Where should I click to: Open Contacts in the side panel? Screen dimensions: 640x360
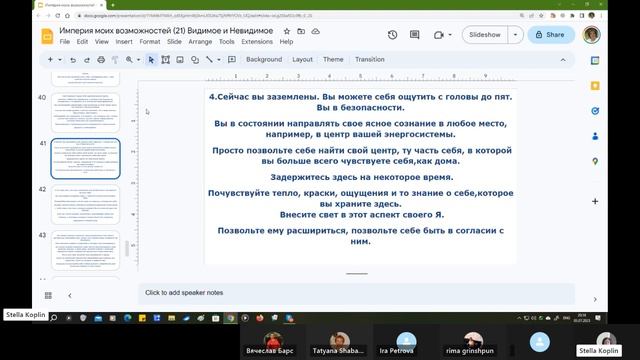[595, 136]
